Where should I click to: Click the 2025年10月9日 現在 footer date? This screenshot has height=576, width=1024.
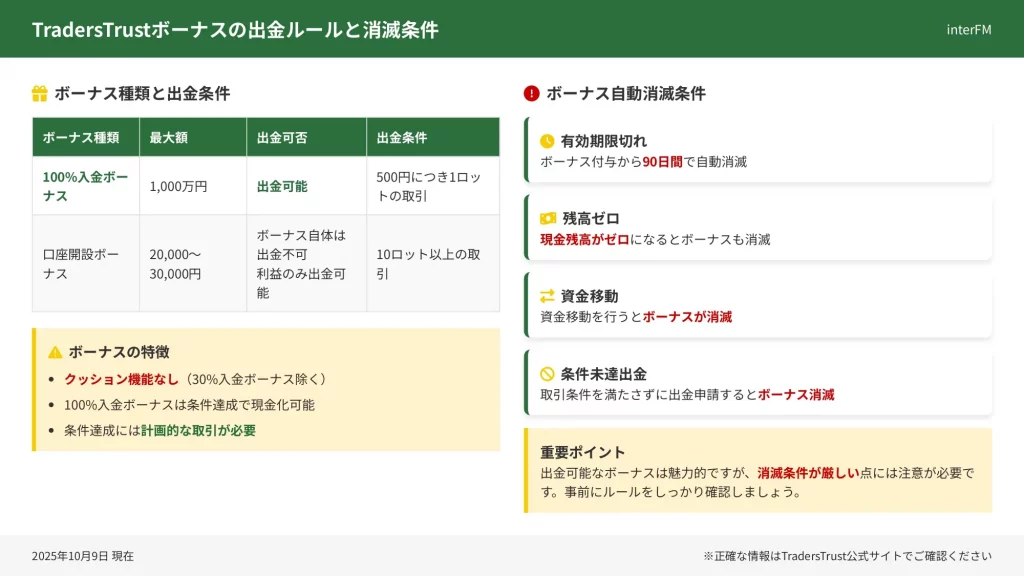point(82,556)
